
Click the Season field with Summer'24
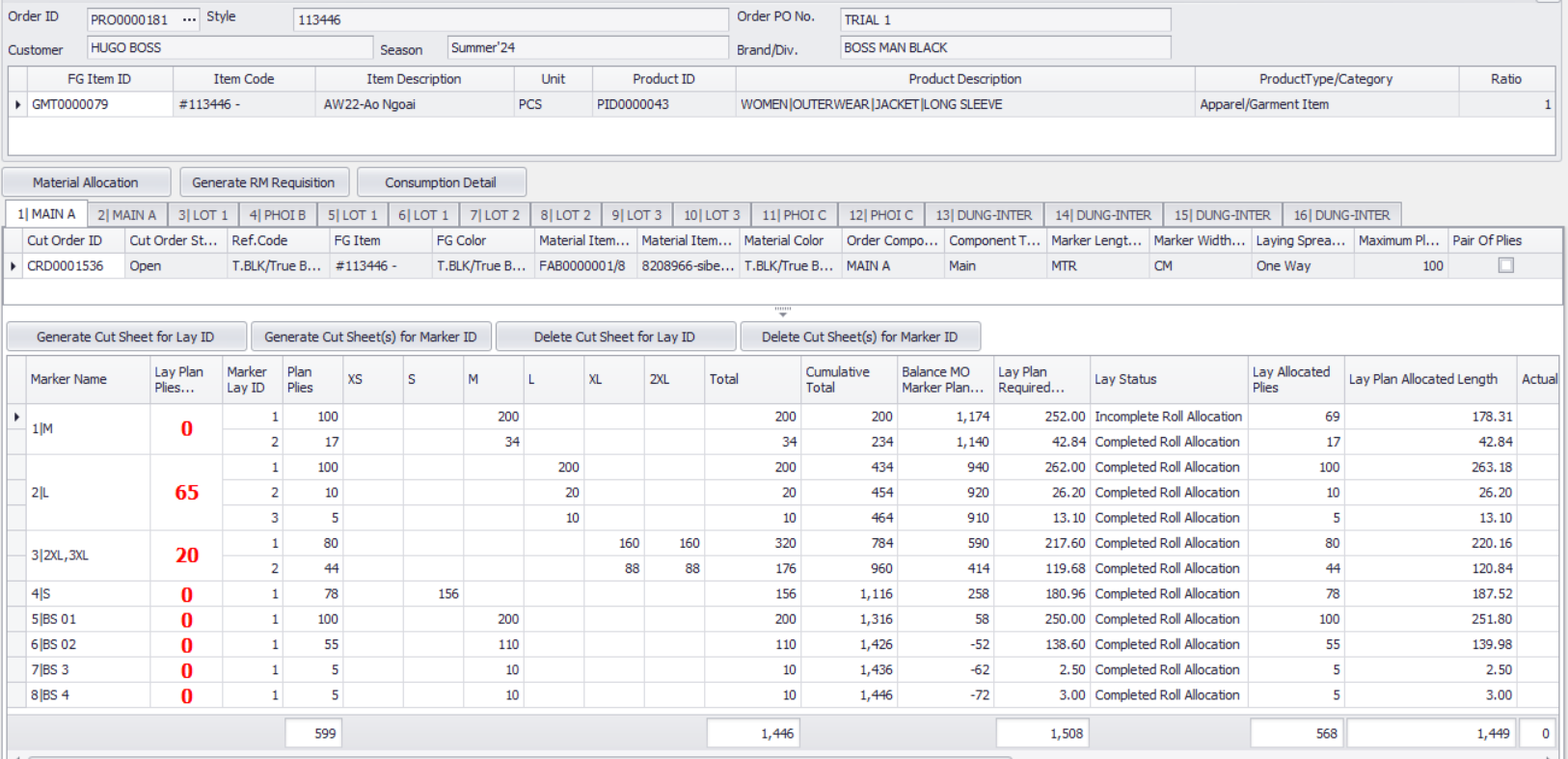pyautogui.click(x=587, y=48)
